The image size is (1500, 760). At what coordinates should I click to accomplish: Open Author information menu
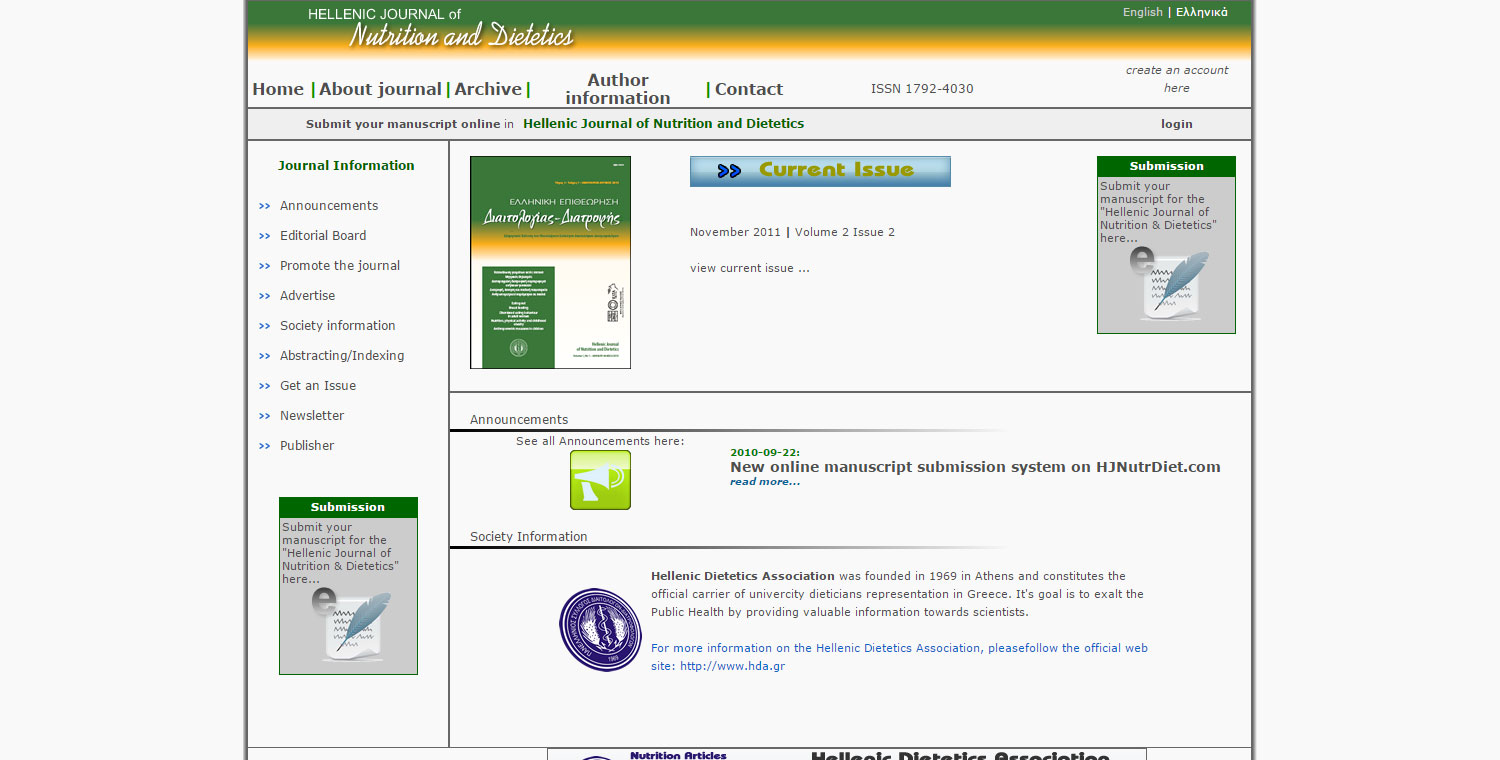click(x=618, y=89)
